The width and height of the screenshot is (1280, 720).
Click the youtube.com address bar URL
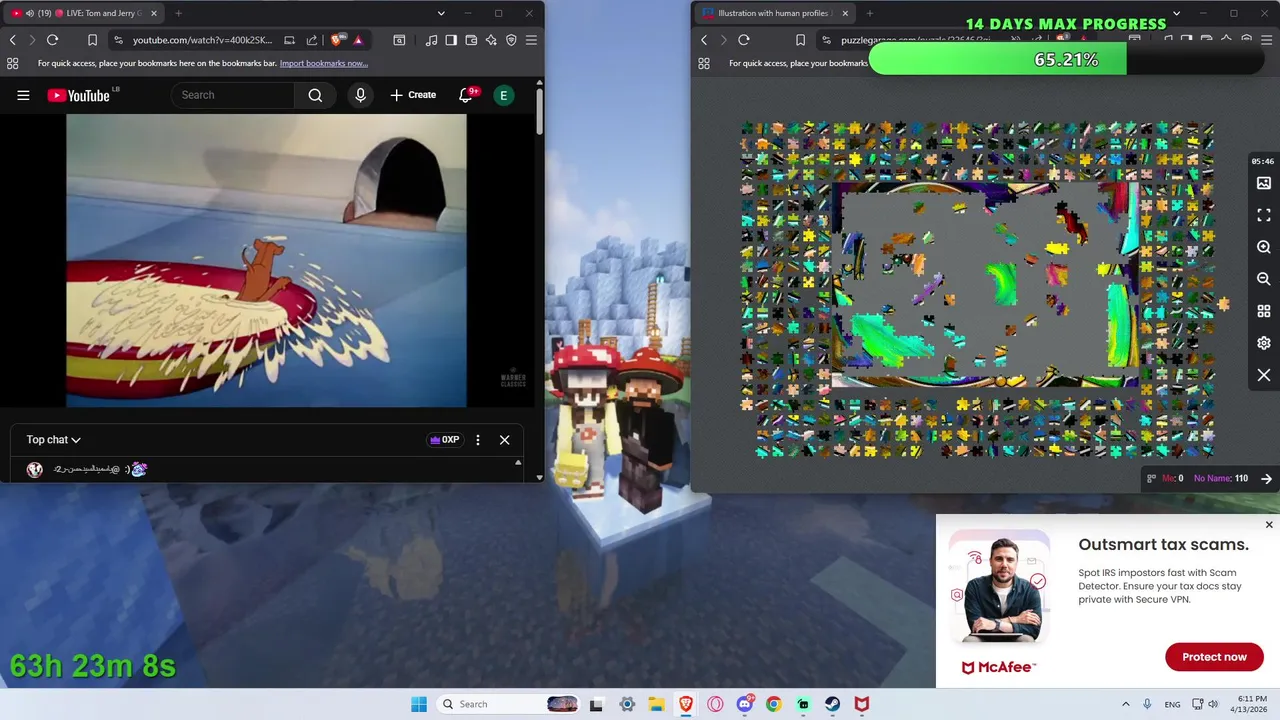202,40
